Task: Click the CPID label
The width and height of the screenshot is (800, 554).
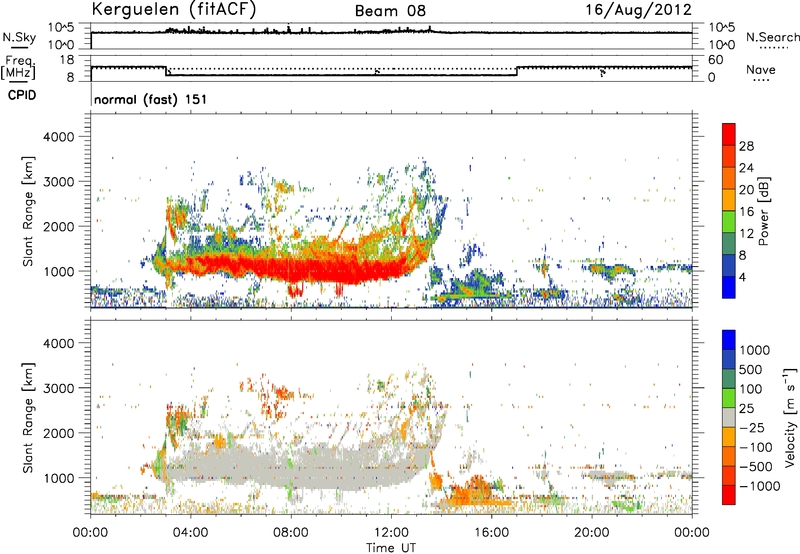Action: (22, 95)
